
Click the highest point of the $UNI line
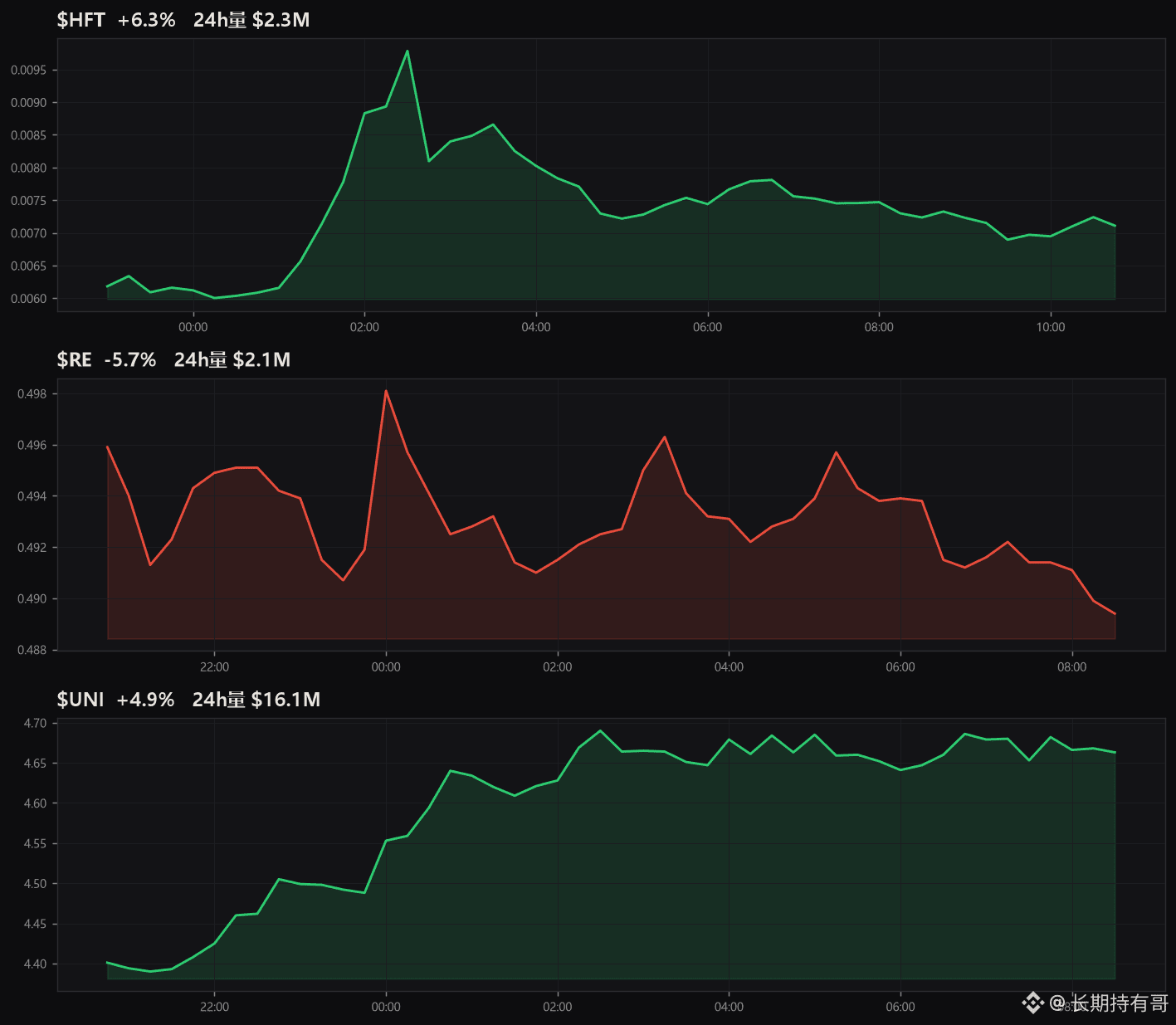coord(600,730)
